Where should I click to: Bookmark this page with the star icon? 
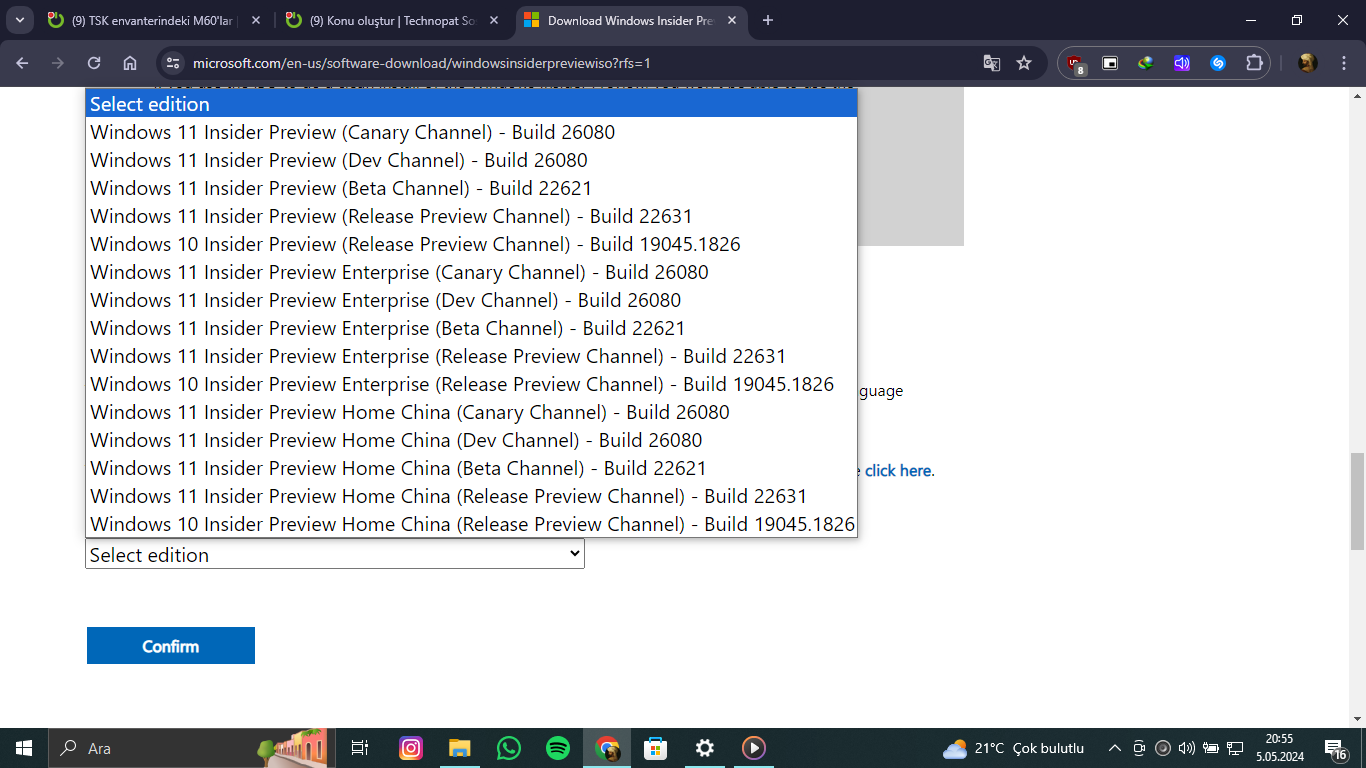click(1024, 63)
